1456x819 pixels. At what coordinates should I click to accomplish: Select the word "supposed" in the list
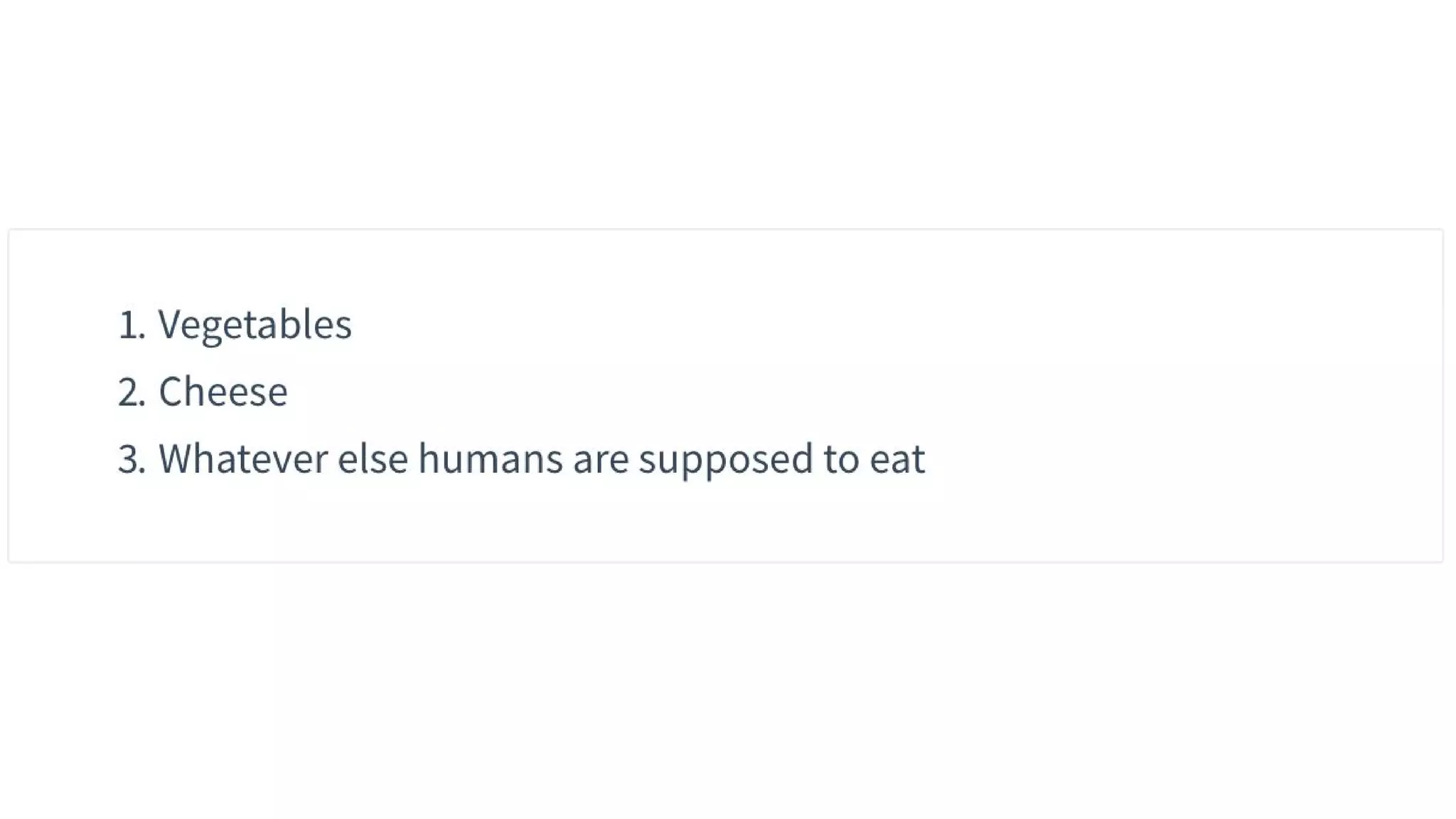click(x=726, y=460)
